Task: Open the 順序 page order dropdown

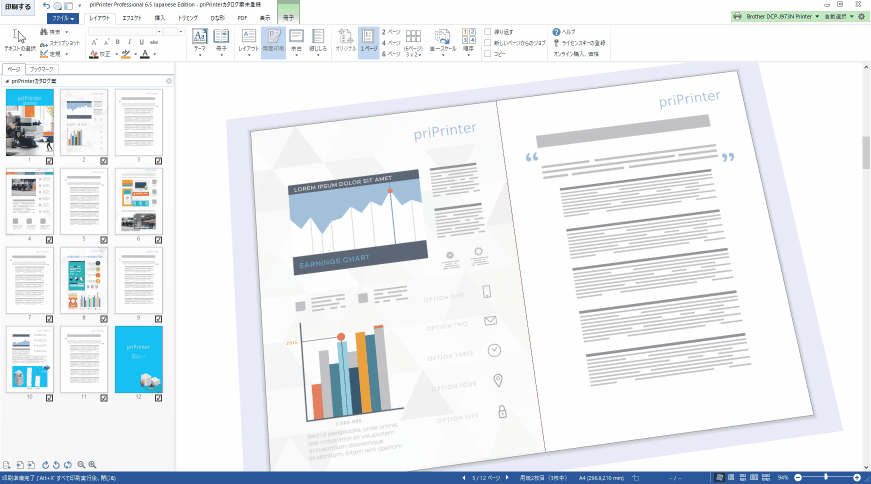Action: pos(469,42)
